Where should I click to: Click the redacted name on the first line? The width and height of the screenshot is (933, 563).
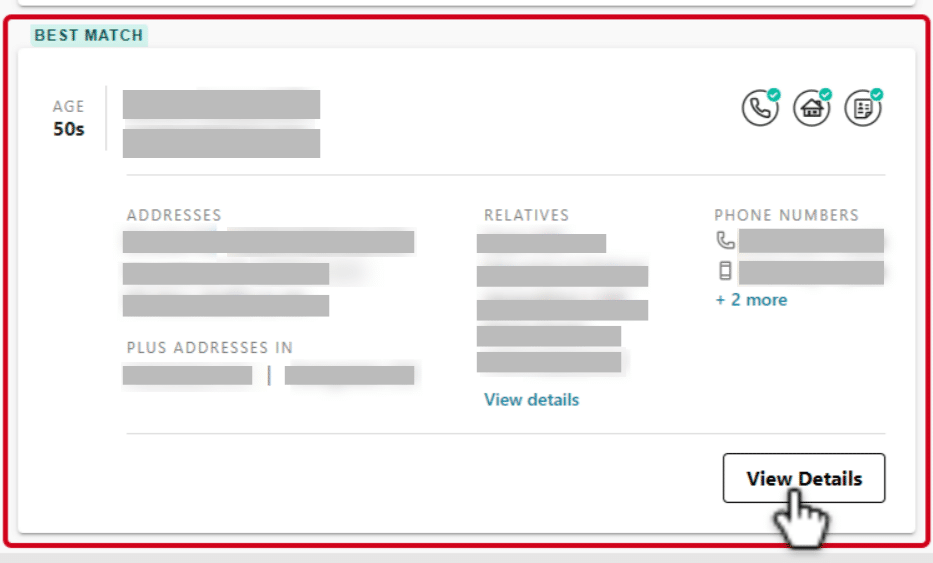coord(221,104)
